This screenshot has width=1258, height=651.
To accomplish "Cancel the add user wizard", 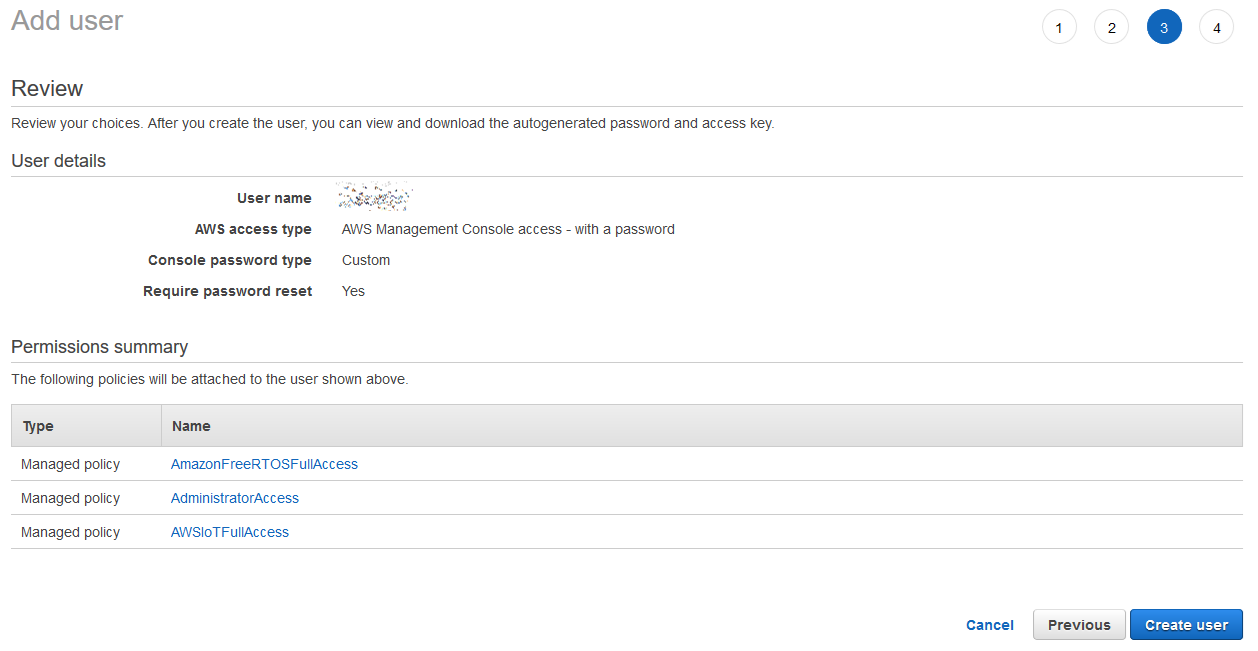I will tap(989, 625).
